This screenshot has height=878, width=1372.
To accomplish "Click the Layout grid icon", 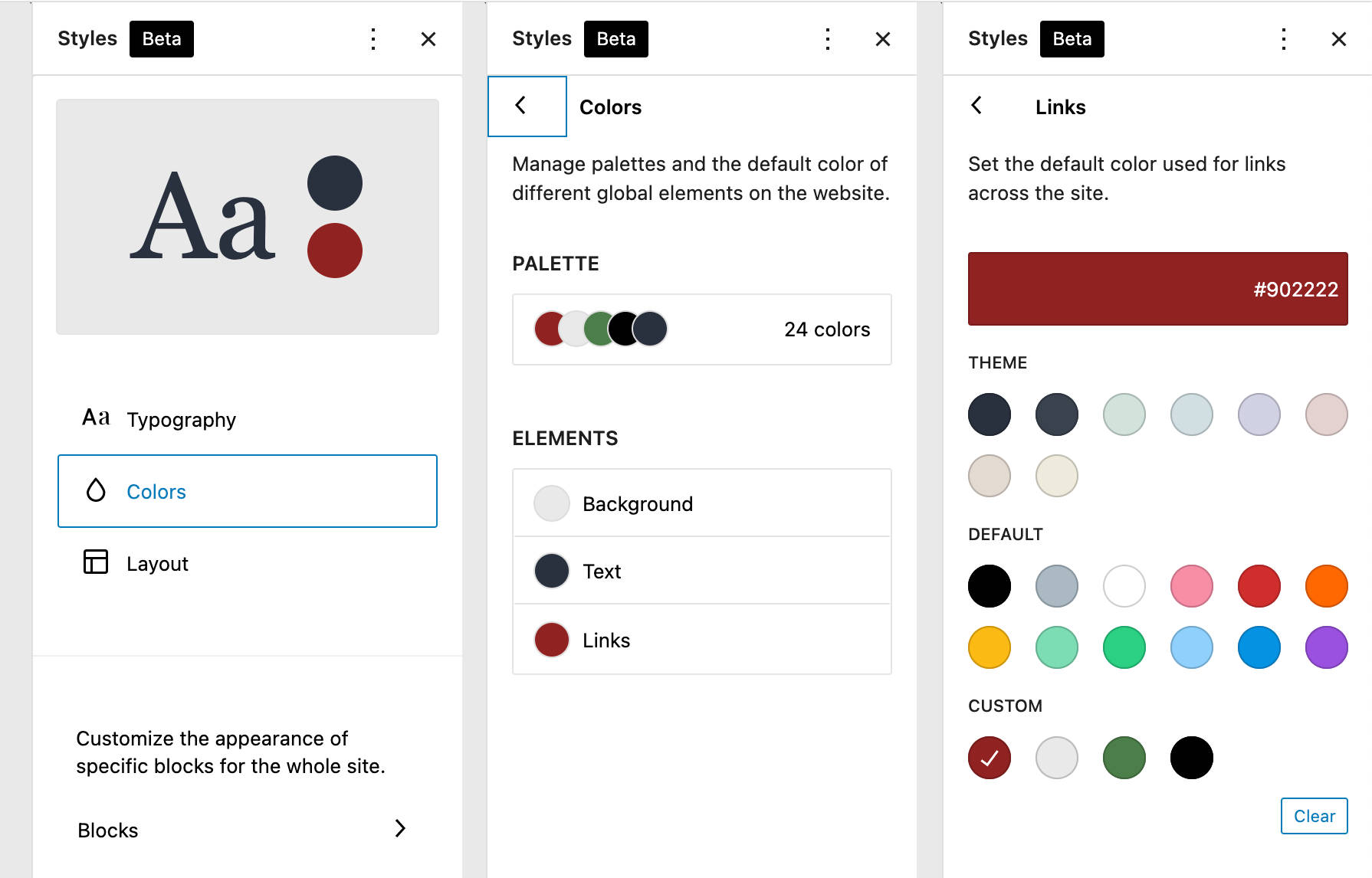I will click(x=96, y=562).
